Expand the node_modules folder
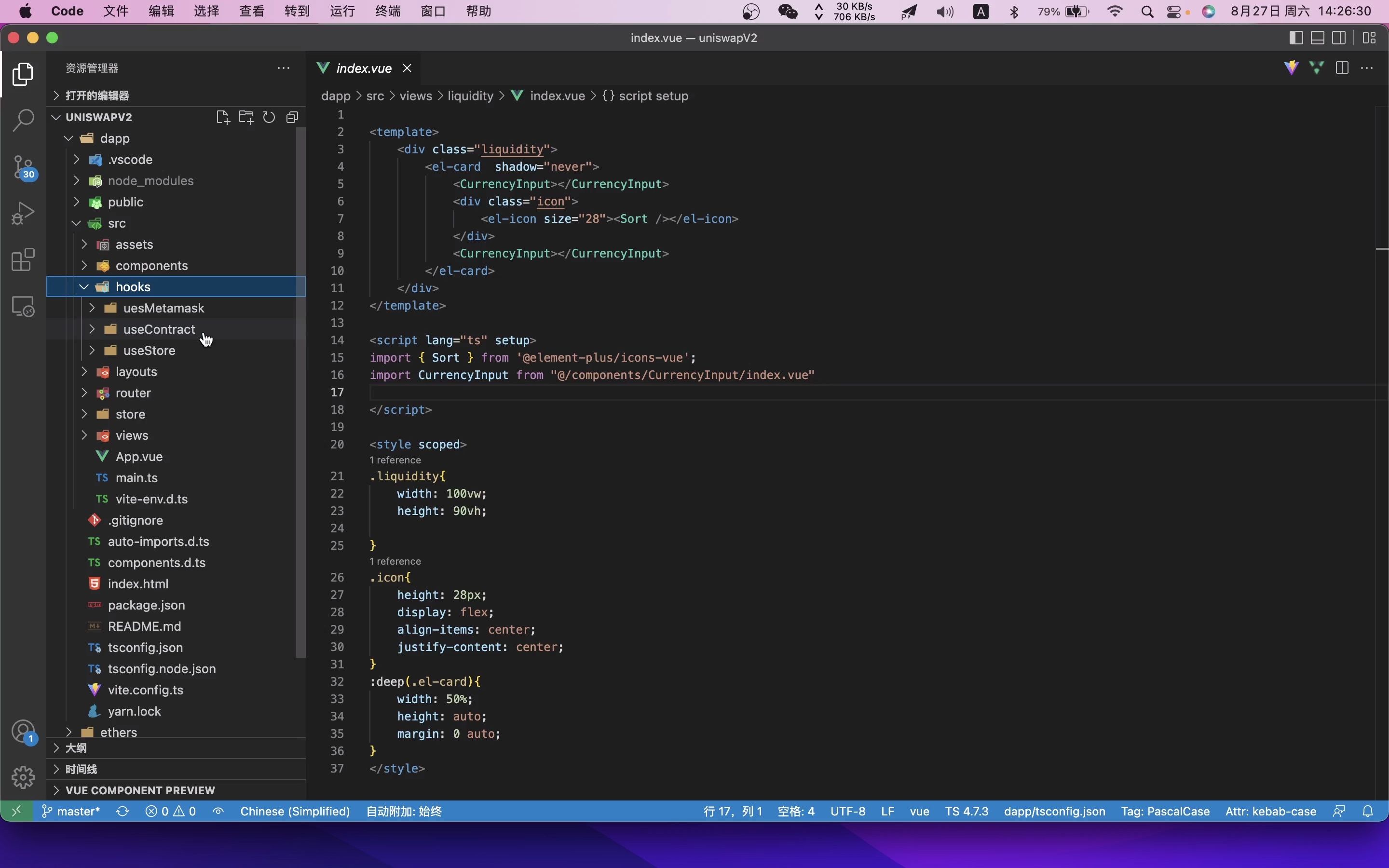Image resolution: width=1389 pixels, height=868 pixels. point(176,181)
